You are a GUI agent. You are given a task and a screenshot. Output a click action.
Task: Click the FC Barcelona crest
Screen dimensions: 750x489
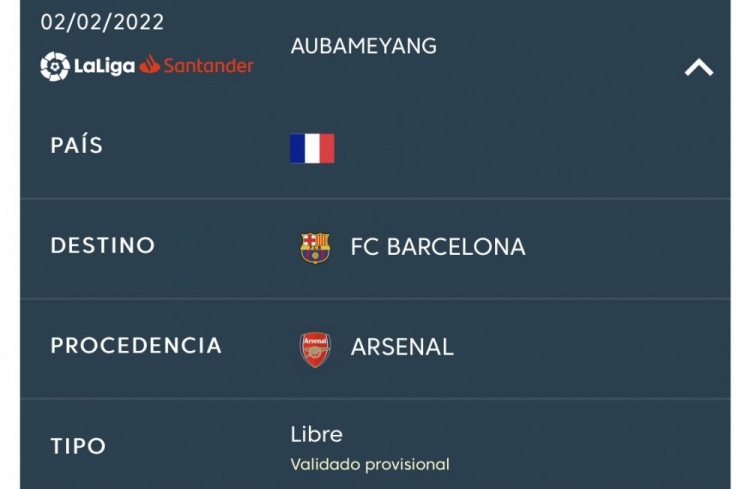[x=315, y=247]
